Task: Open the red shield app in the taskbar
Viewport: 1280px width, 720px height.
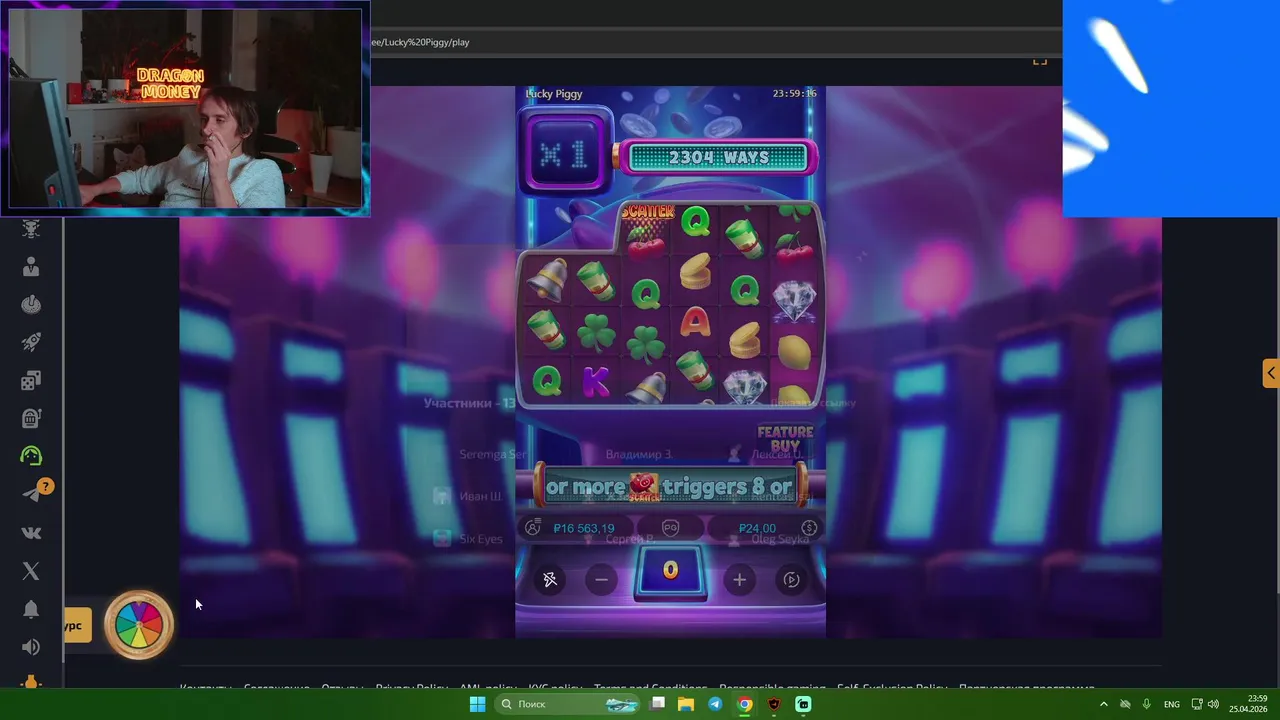Action: tap(774, 704)
